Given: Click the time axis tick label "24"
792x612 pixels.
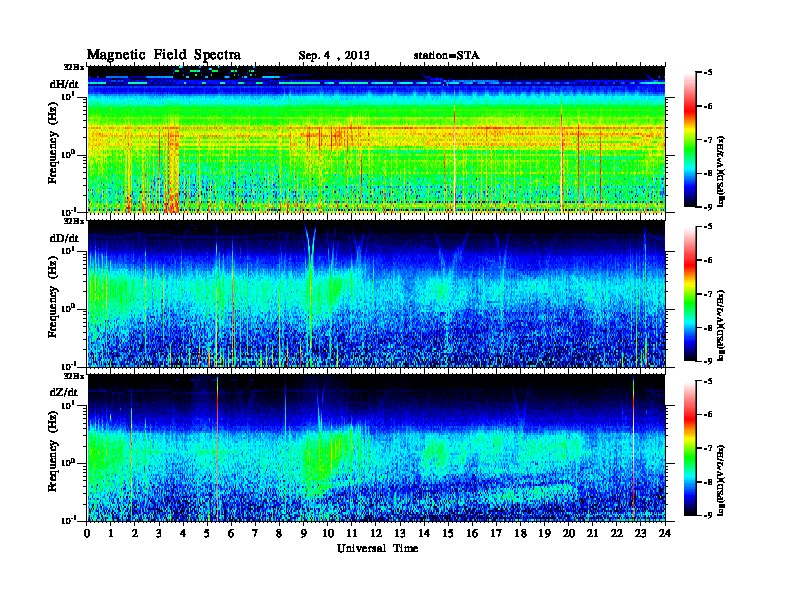Looking at the screenshot, I should pyautogui.click(x=665, y=534).
